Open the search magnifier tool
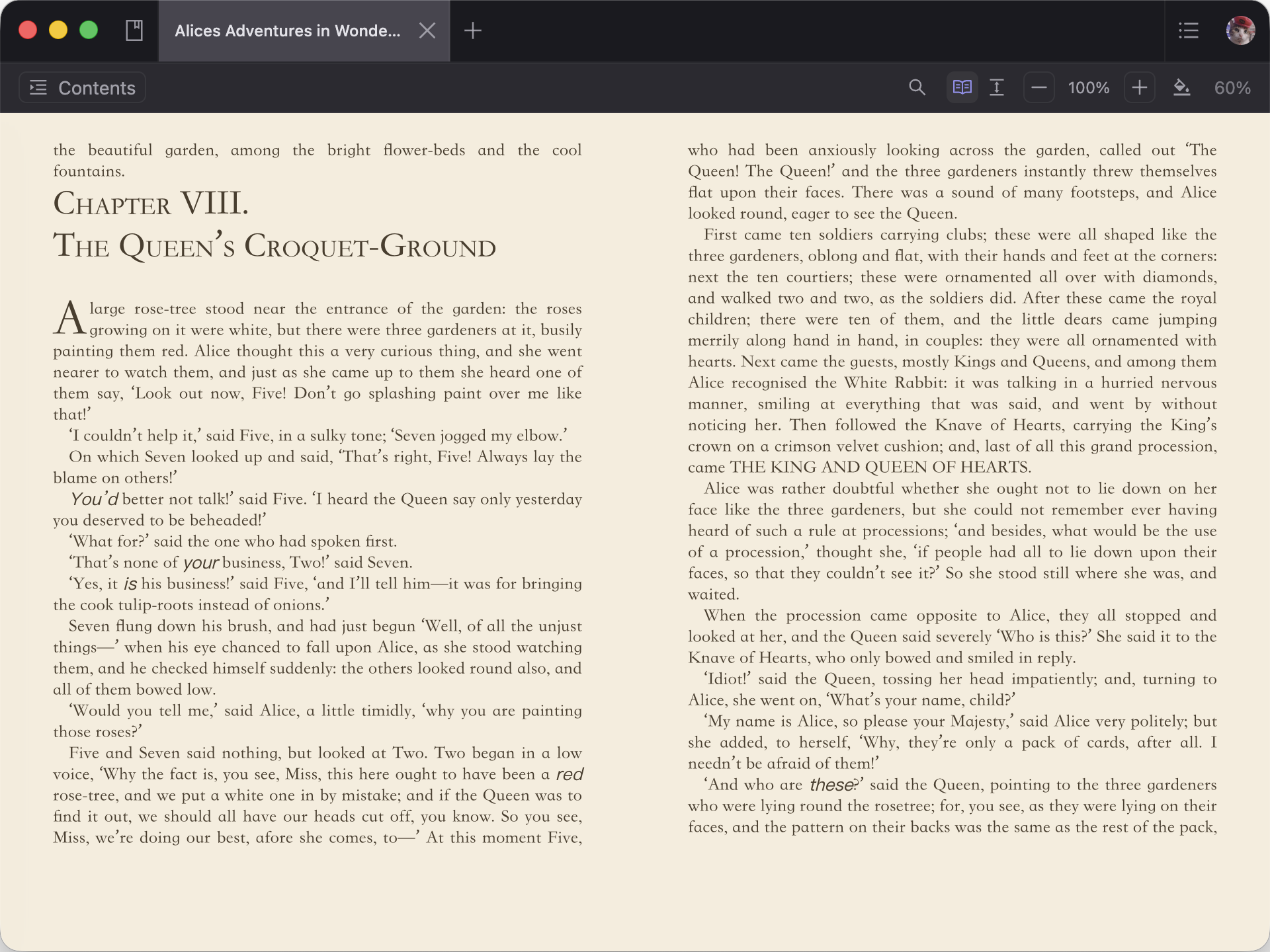This screenshot has width=1270, height=952. (x=917, y=87)
